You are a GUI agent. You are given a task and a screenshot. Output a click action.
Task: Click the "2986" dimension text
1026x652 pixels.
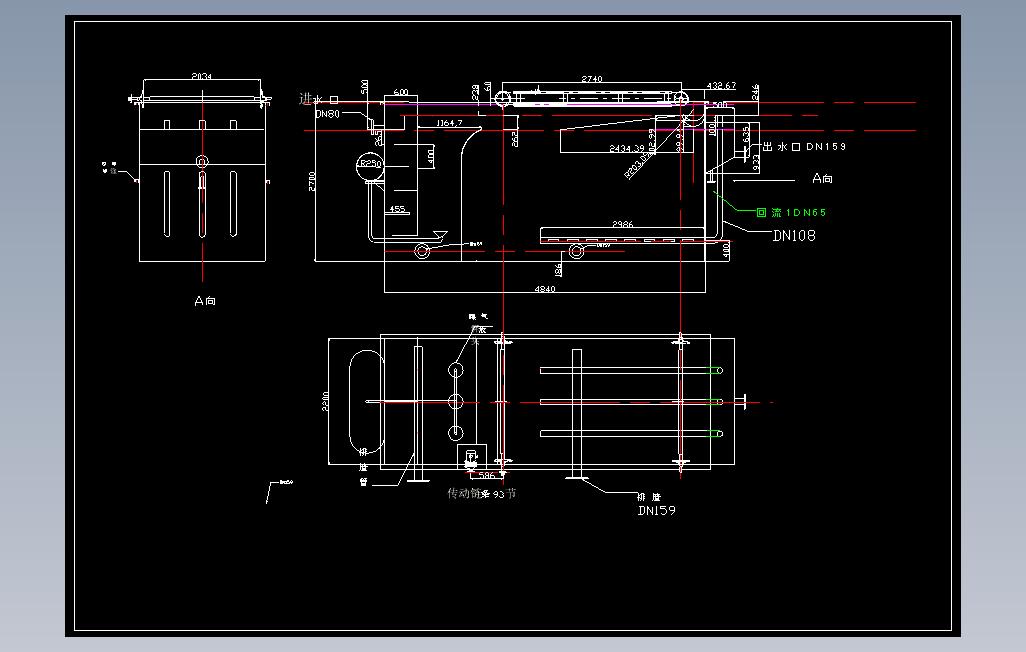622,224
